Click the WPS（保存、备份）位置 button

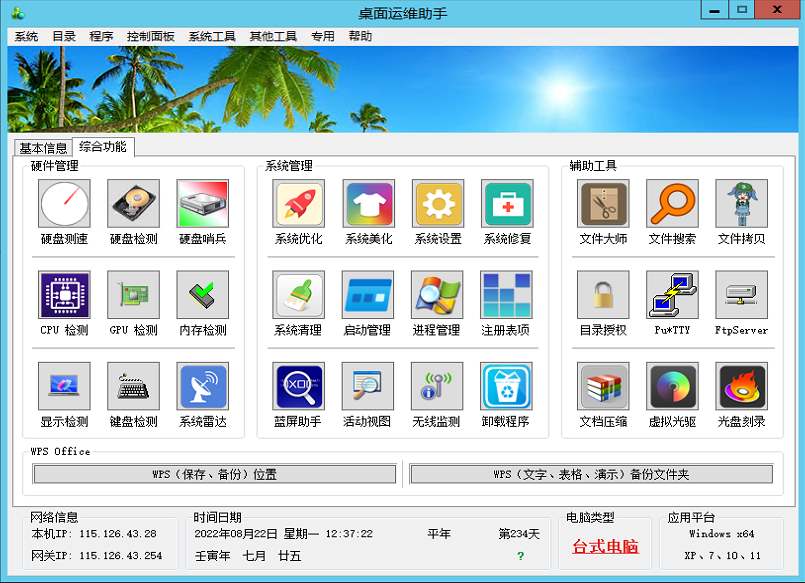215,474
